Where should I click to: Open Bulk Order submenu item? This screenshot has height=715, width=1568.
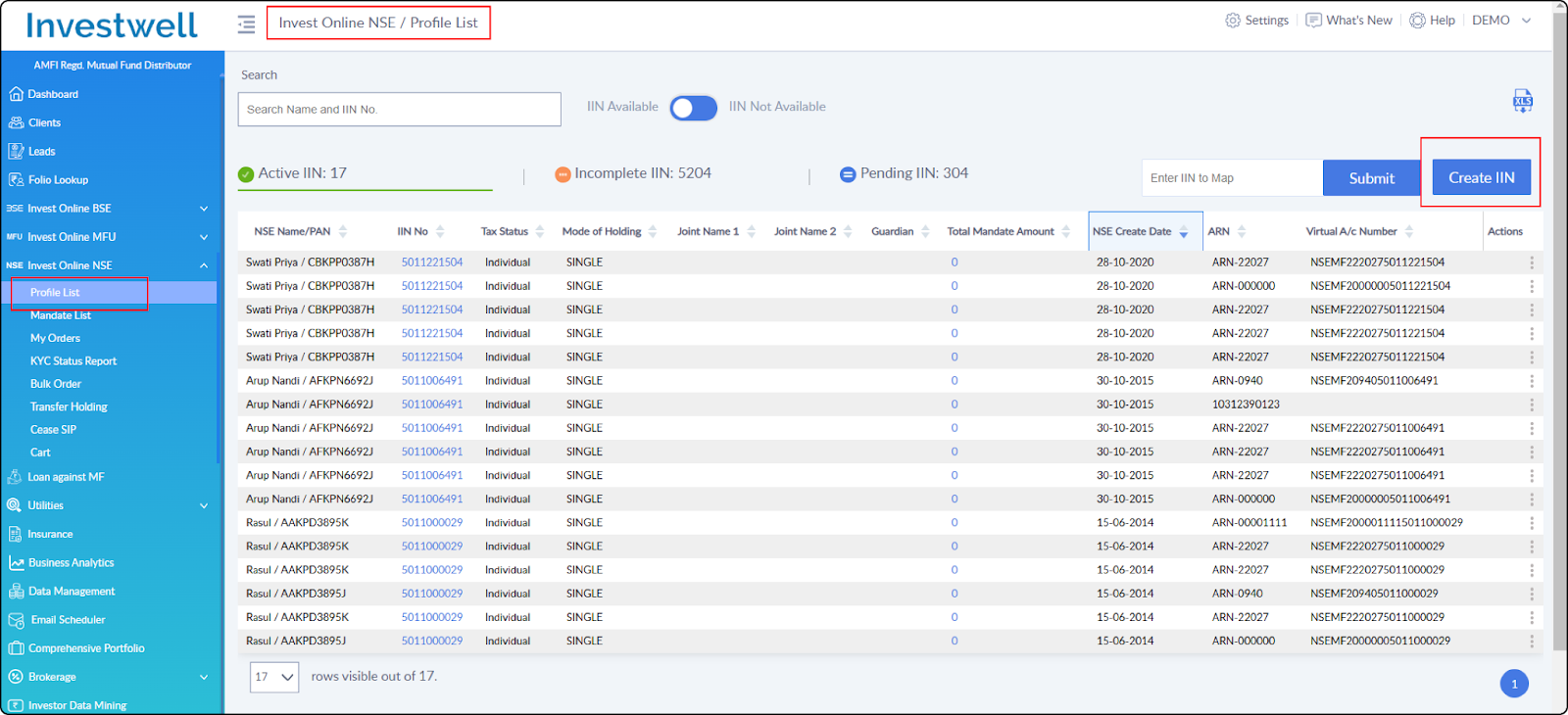[x=56, y=384]
